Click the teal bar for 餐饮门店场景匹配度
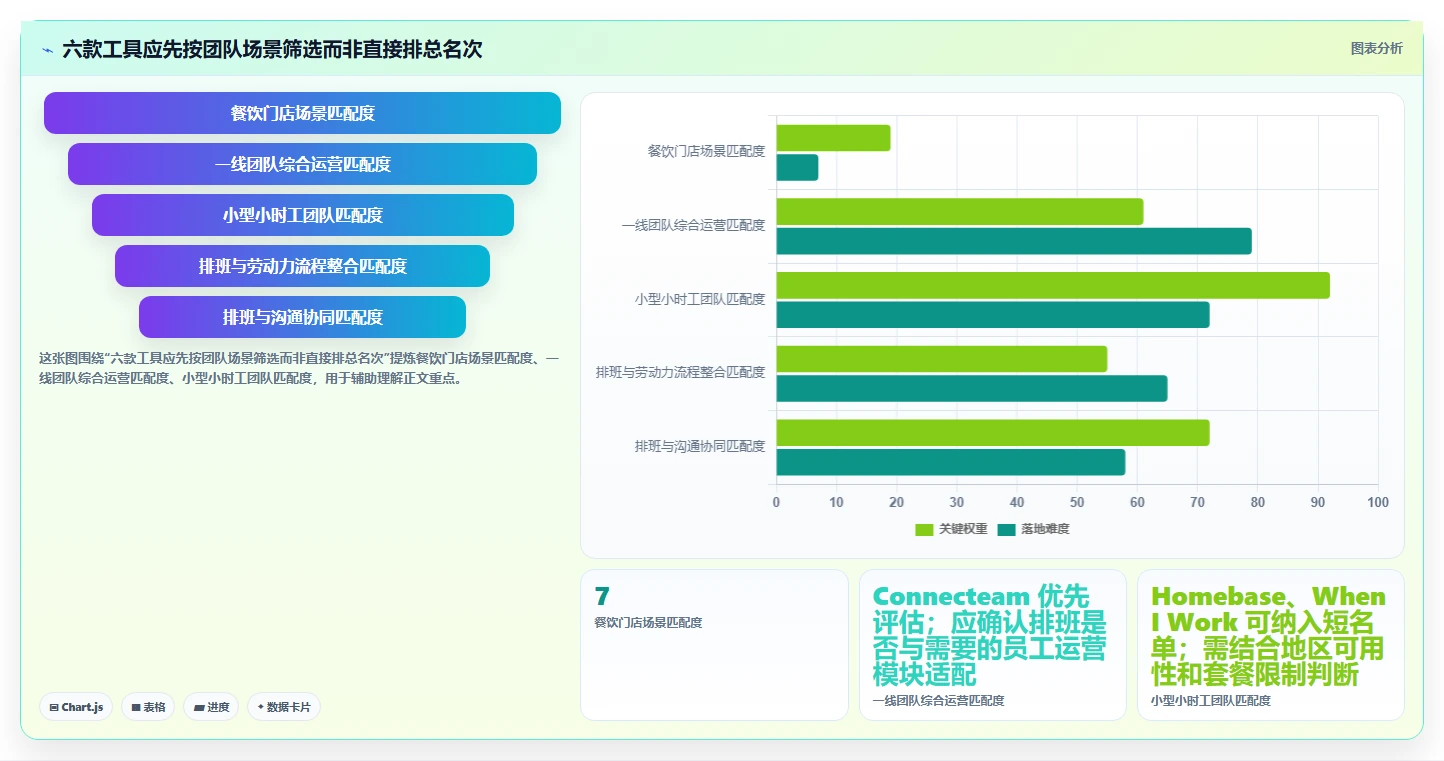This screenshot has width=1444, height=761. pos(797,167)
